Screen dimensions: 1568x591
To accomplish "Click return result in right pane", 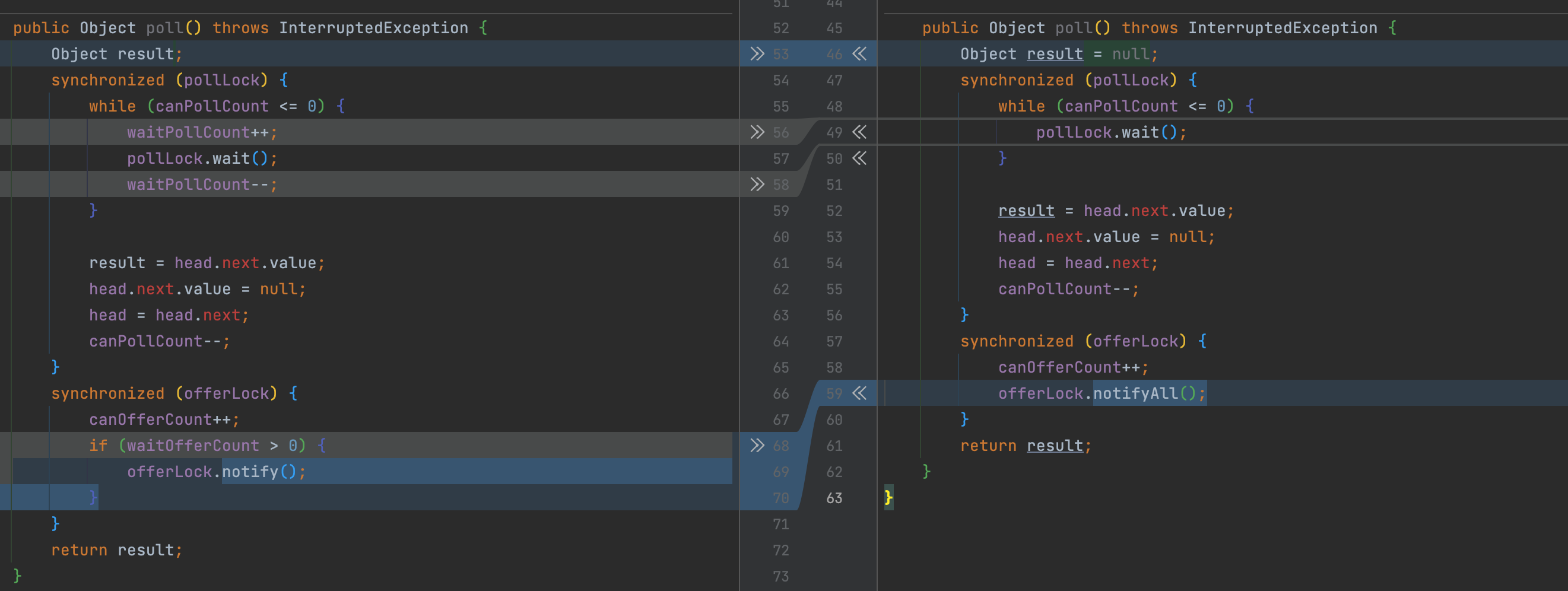I will pos(1026,446).
